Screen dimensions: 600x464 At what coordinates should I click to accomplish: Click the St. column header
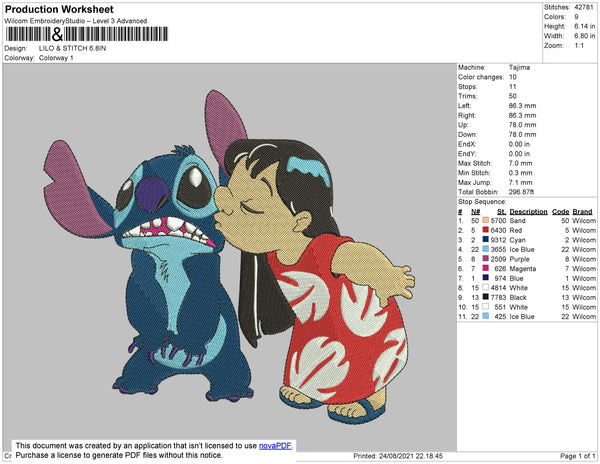501,212
